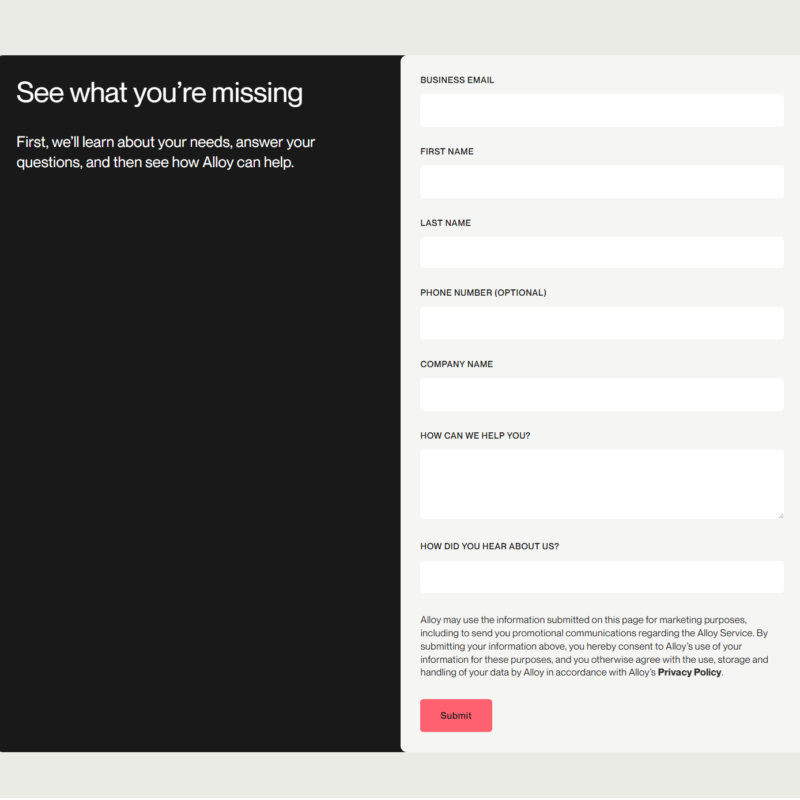This screenshot has height=800, width=800.
Task: Focus the First Name text box
Action: 601,182
